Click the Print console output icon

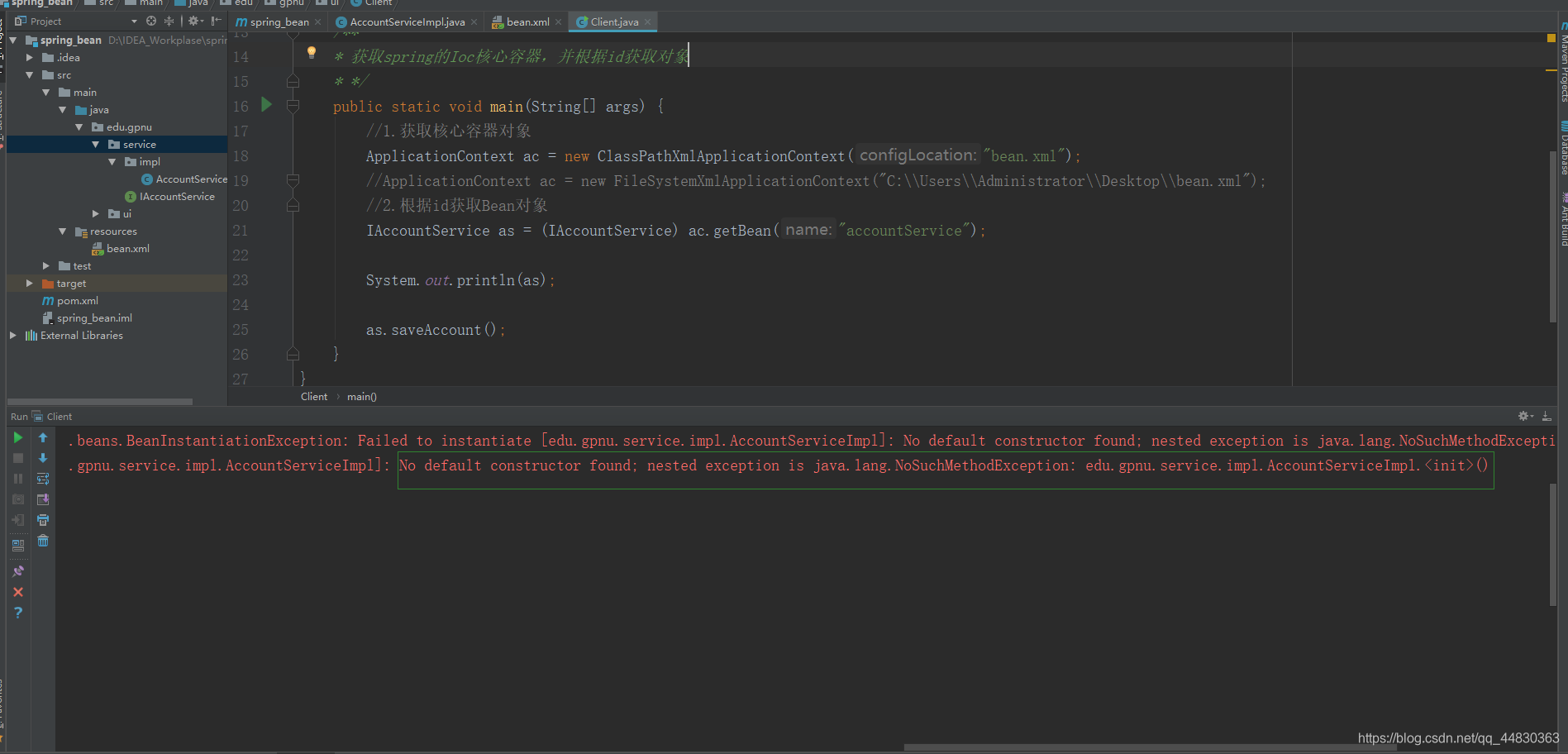(x=43, y=520)
